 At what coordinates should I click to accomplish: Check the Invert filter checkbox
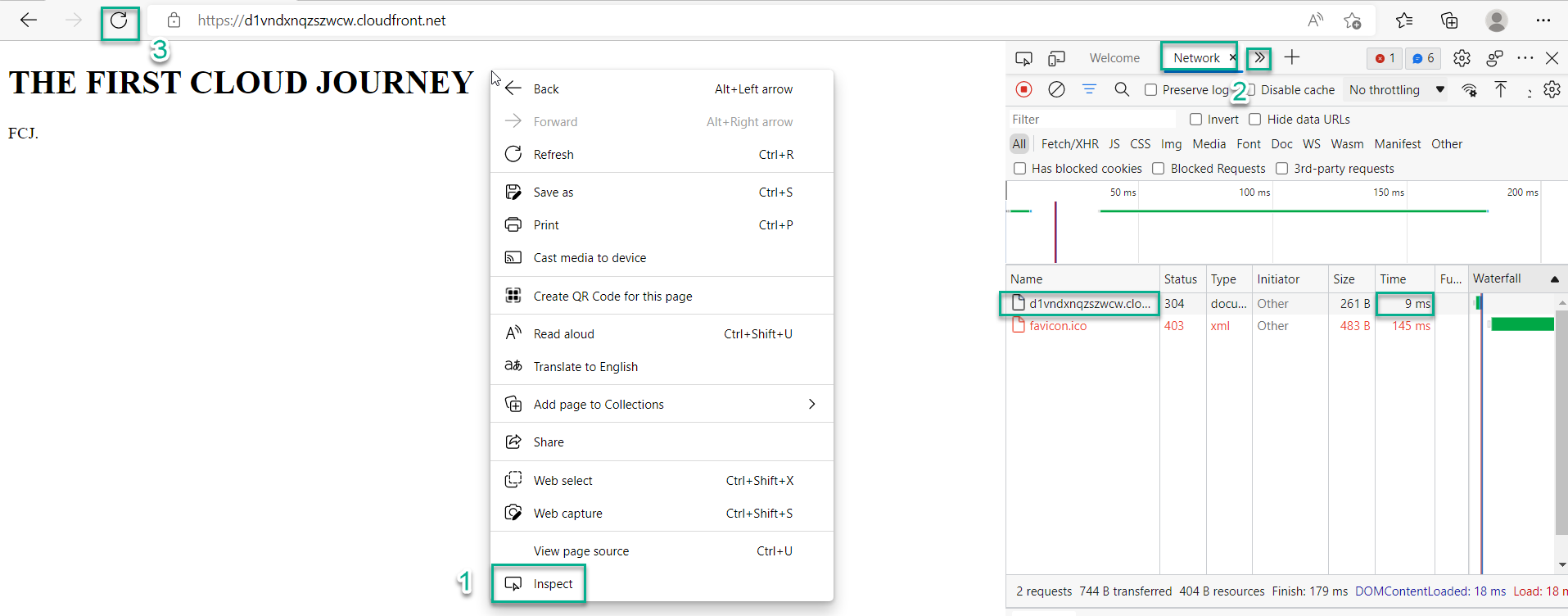pos(1196,120)
